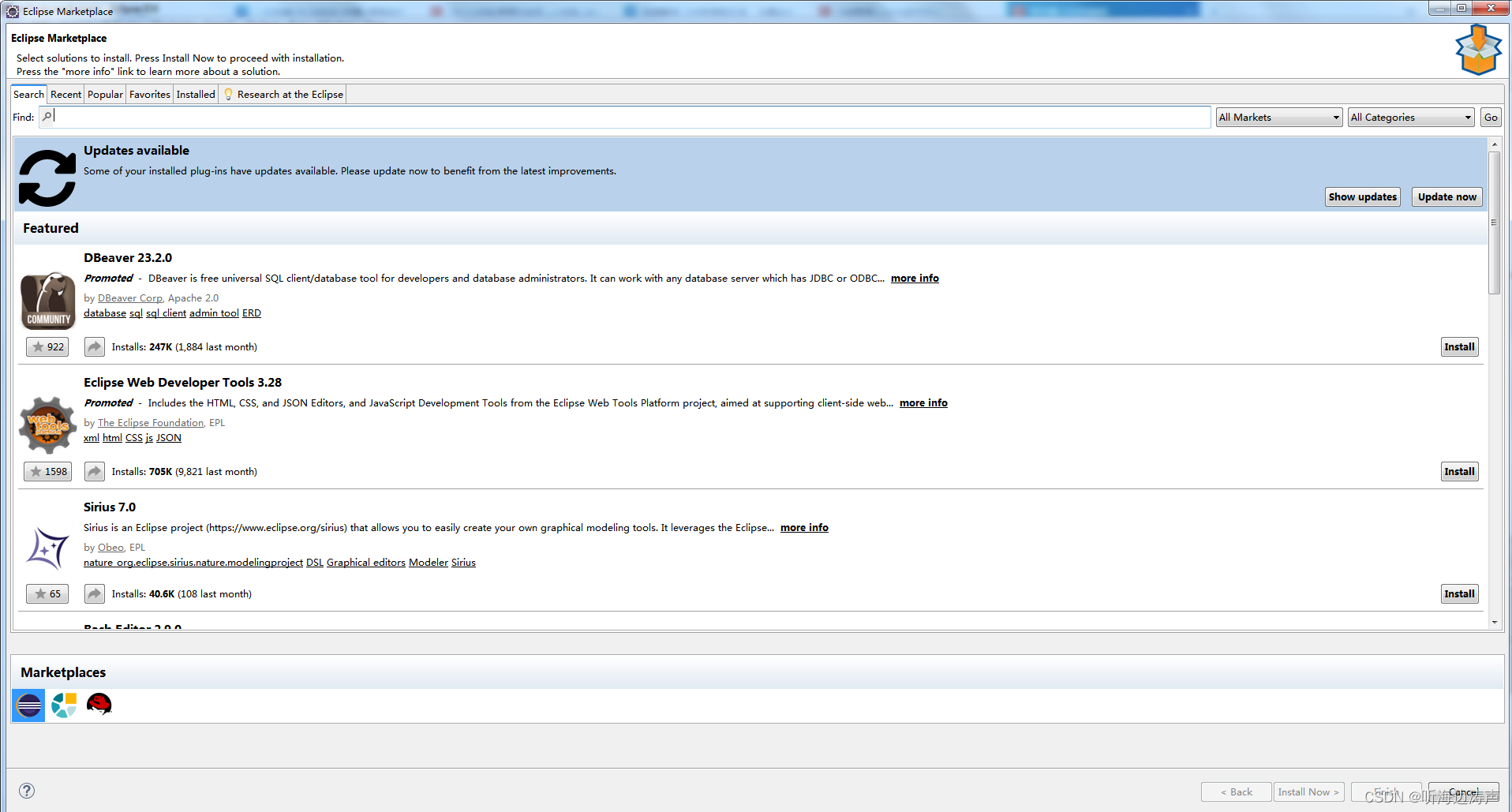Install DBeaver 23.2.0
Image resolution: width=1512 pixels, height=812 pixels.
click(x=1459, y=346)
